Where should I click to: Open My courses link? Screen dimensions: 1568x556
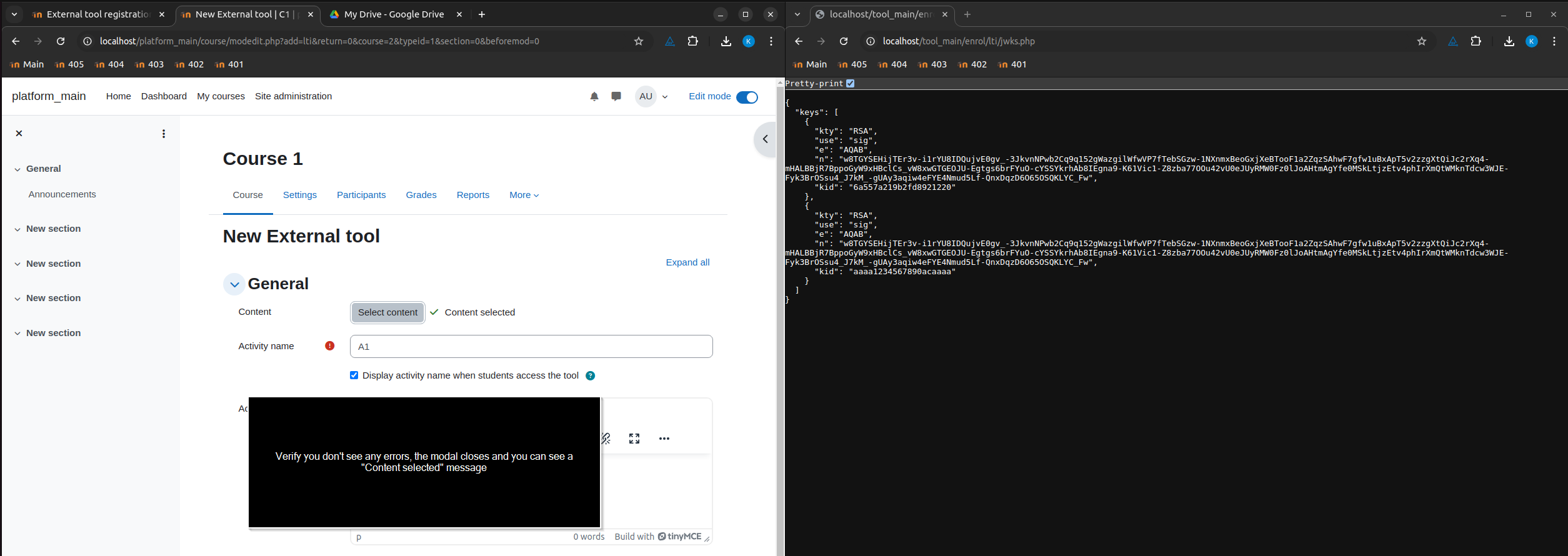click(x=221, y=96)
